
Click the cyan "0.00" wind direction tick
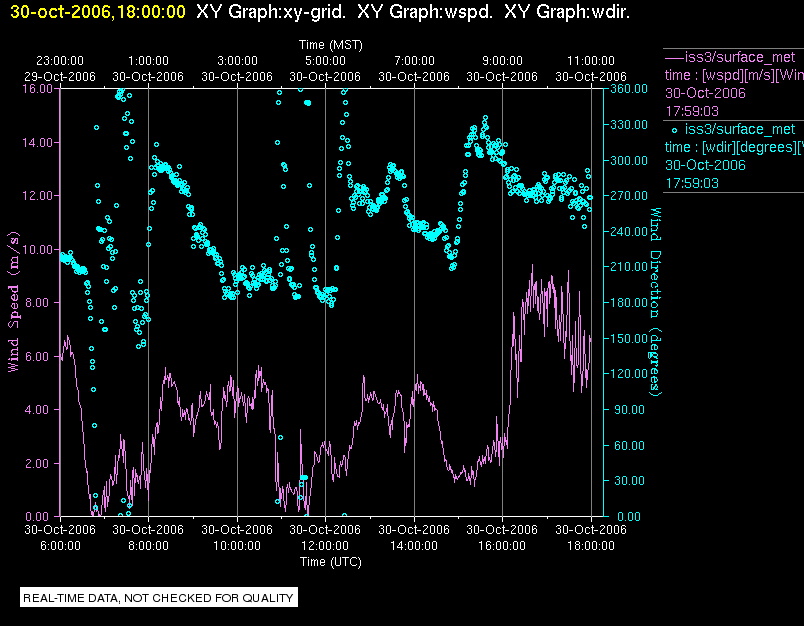(x=629, y=516)
